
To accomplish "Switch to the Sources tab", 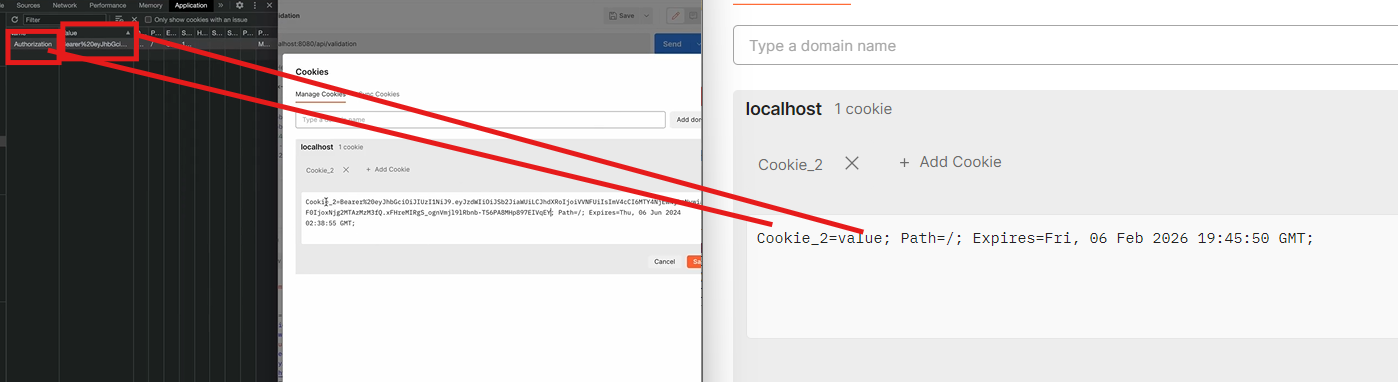I will coord(28,5).
